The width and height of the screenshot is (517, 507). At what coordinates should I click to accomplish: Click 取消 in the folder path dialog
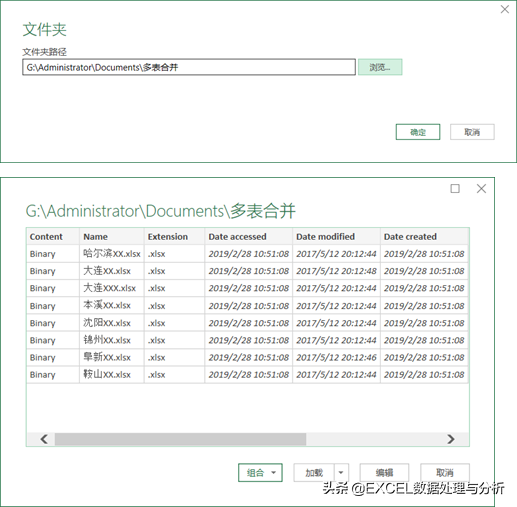point(472,132)
